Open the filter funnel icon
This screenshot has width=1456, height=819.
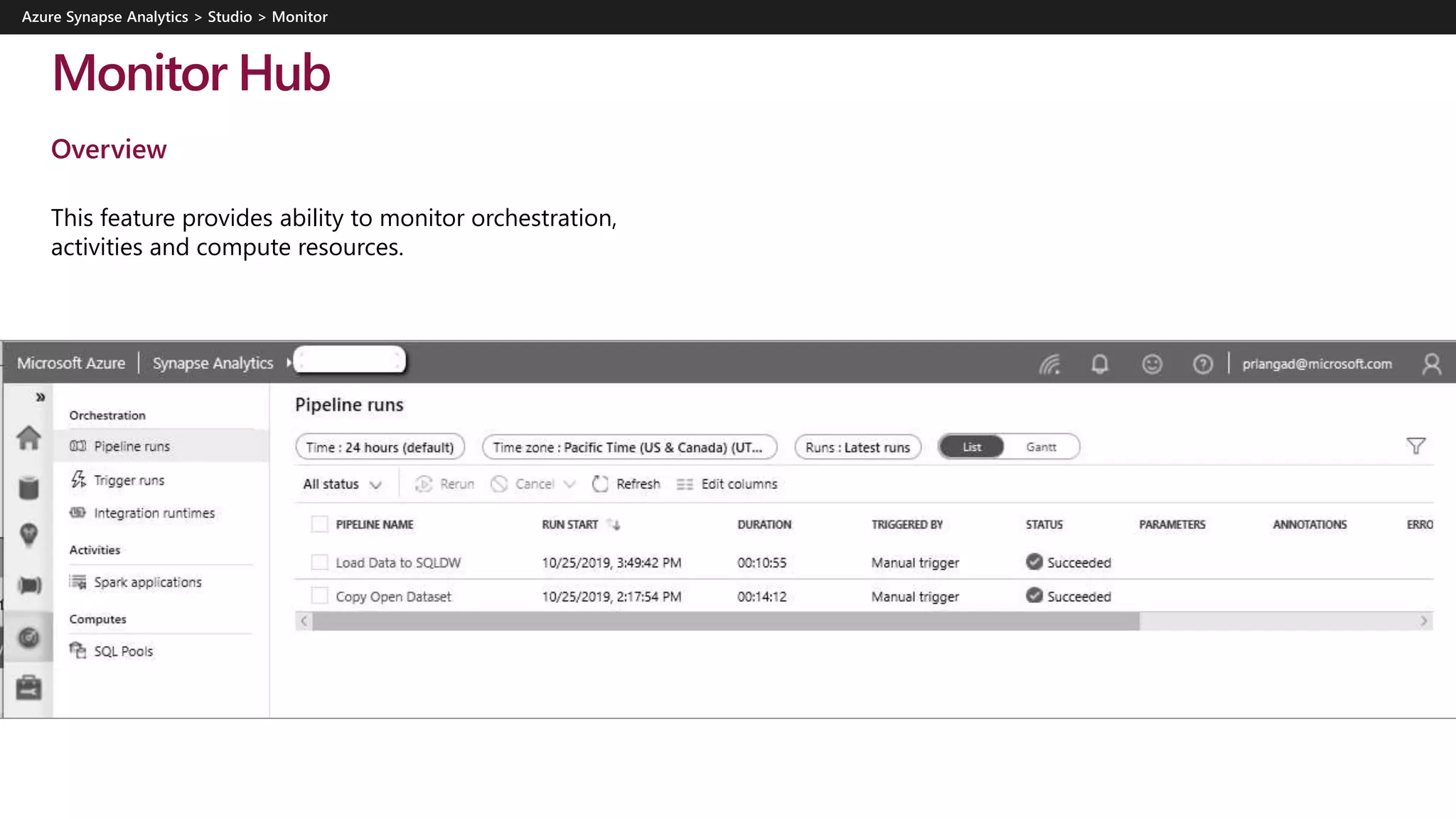click(1415, 446)
